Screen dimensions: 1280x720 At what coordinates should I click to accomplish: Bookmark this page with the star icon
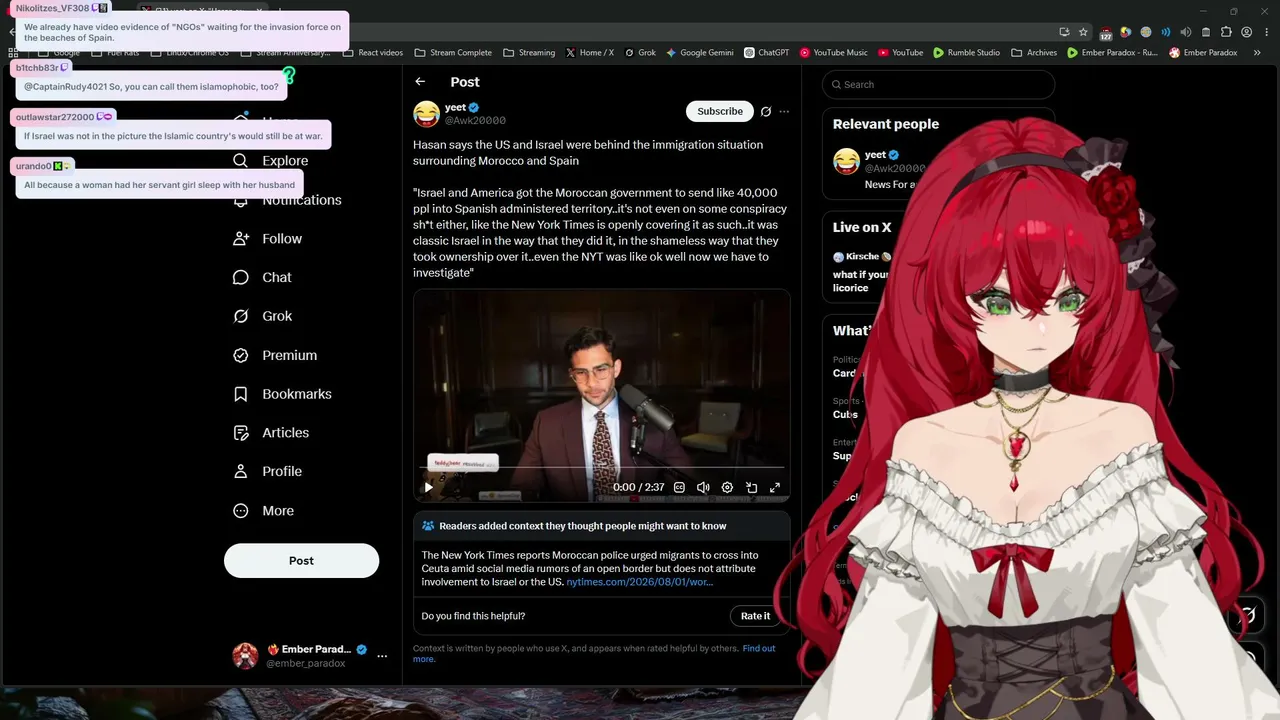coord(1083,32)
